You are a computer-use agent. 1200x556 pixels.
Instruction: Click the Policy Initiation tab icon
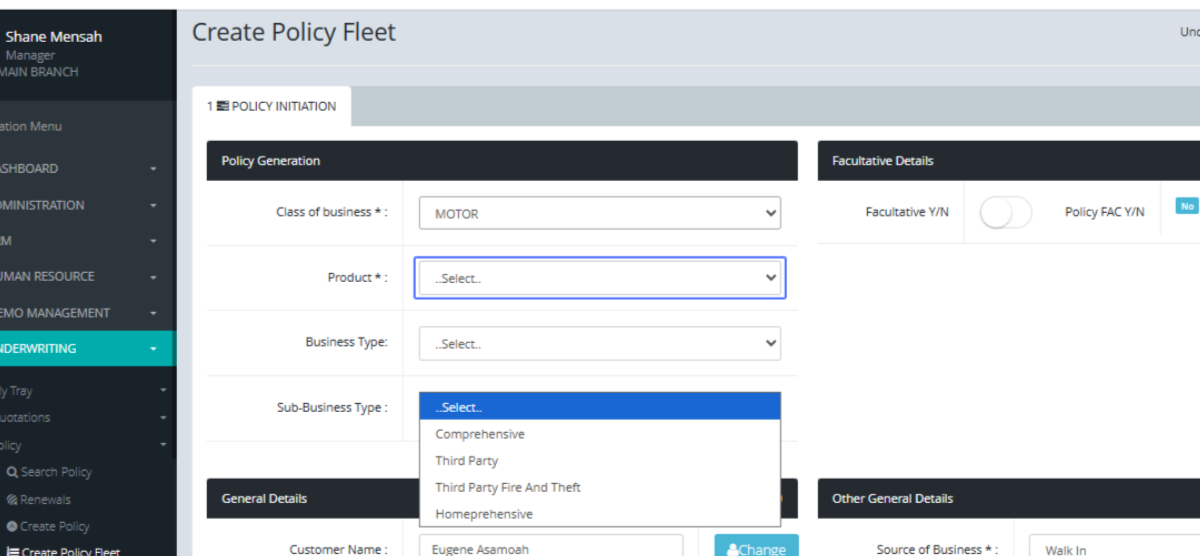click(222, 106)
